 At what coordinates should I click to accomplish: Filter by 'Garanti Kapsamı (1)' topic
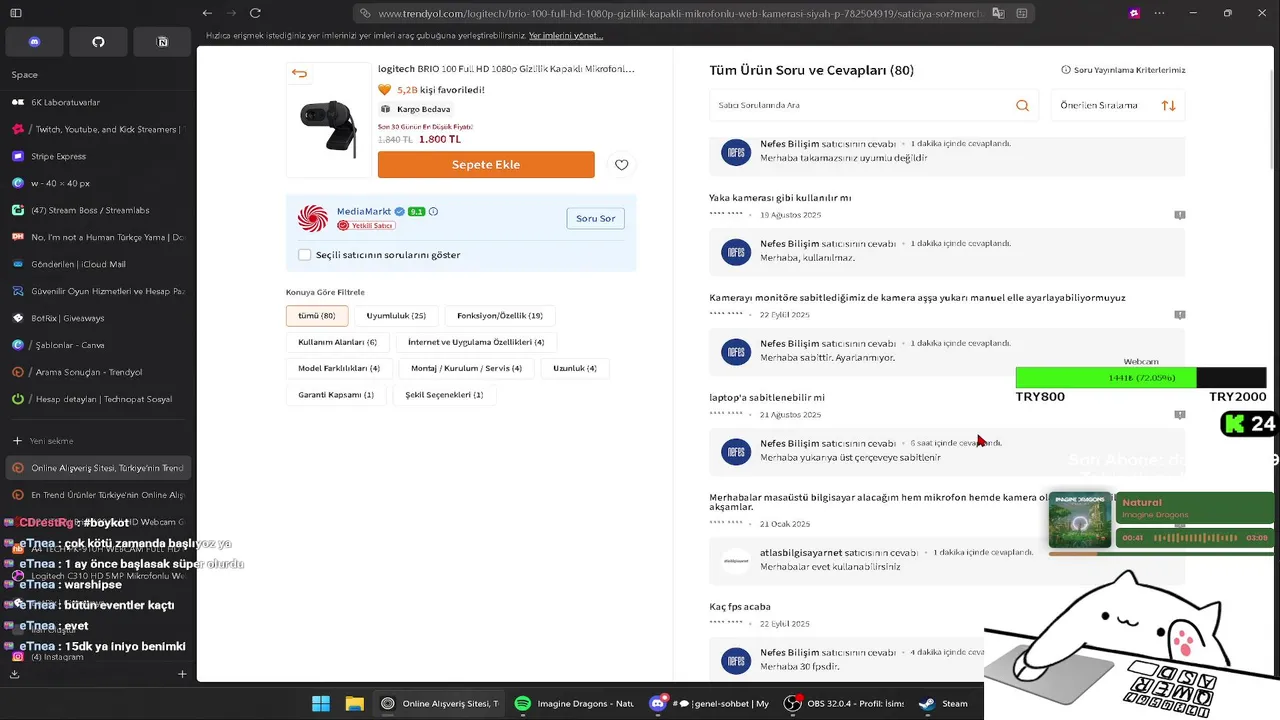(336, 395)
